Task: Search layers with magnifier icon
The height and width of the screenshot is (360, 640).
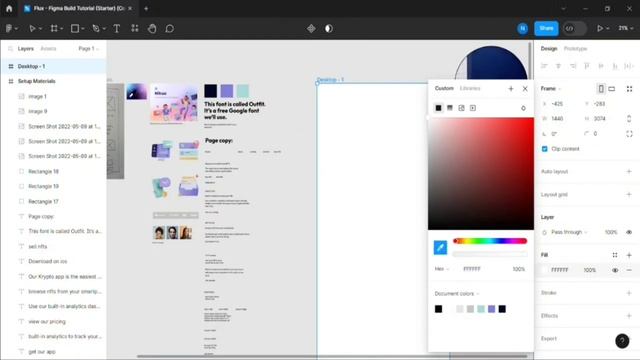Action: 11,49
